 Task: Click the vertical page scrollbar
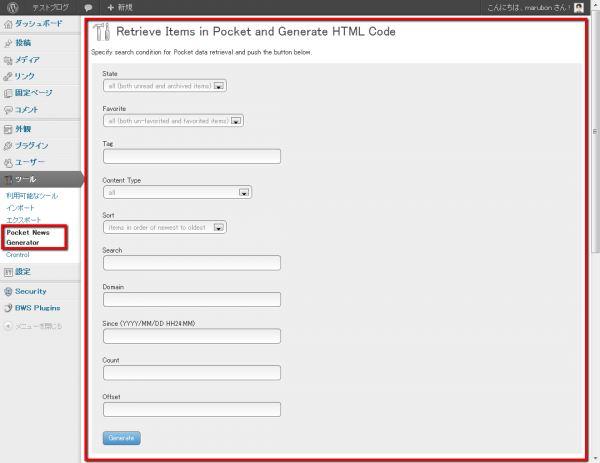coord(595,134)
